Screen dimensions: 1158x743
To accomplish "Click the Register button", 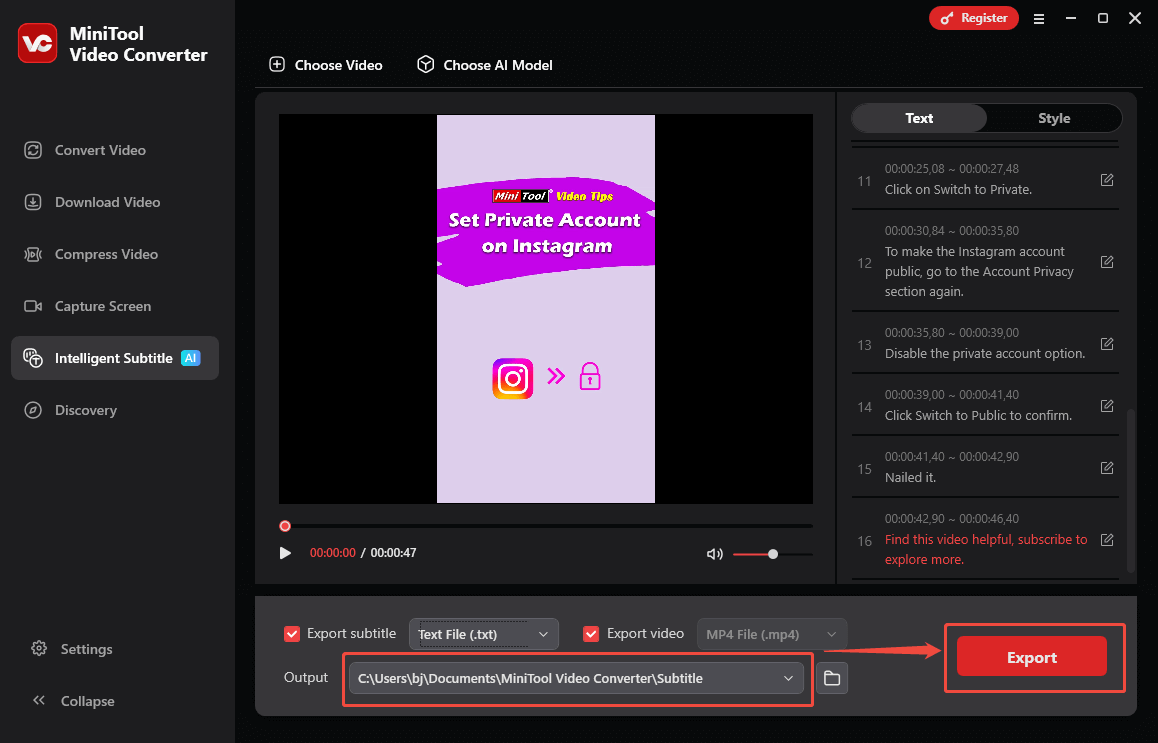I will point(973,18).
